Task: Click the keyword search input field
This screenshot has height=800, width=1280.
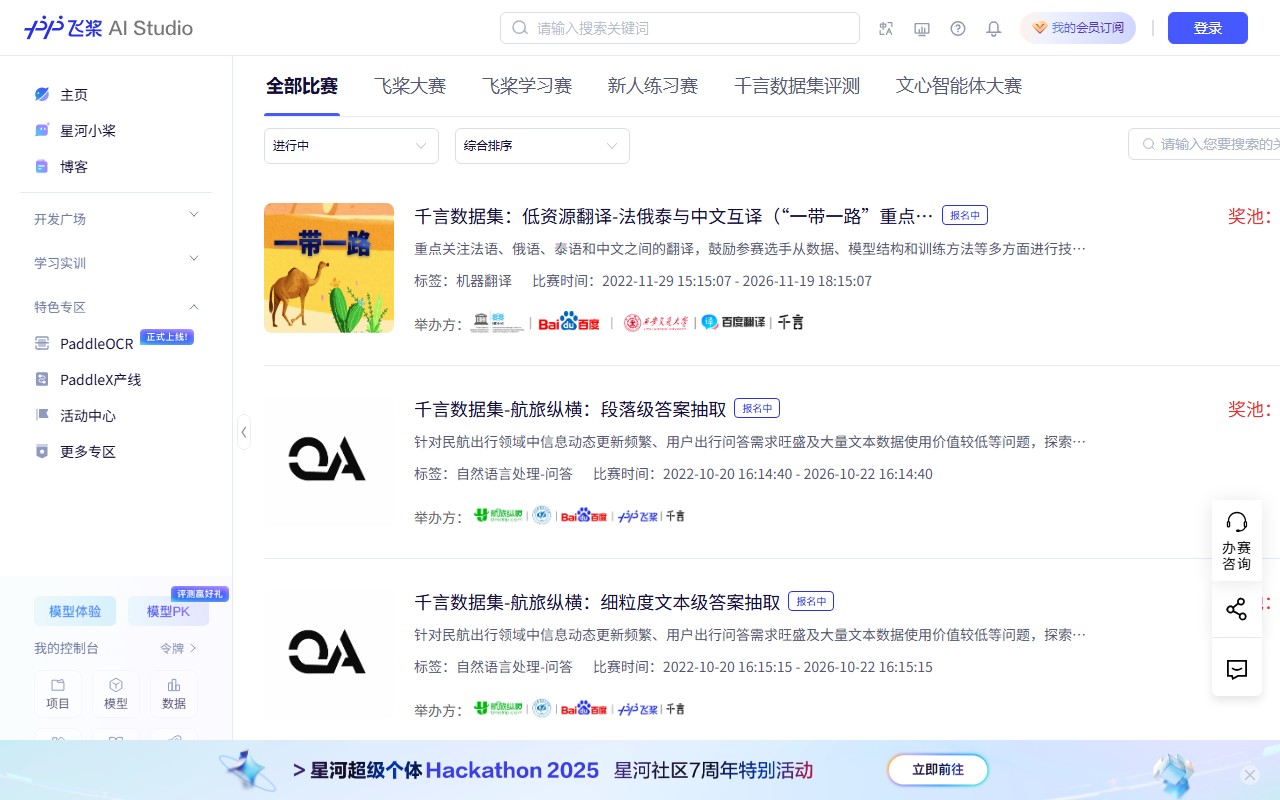Action: [680, 28]
